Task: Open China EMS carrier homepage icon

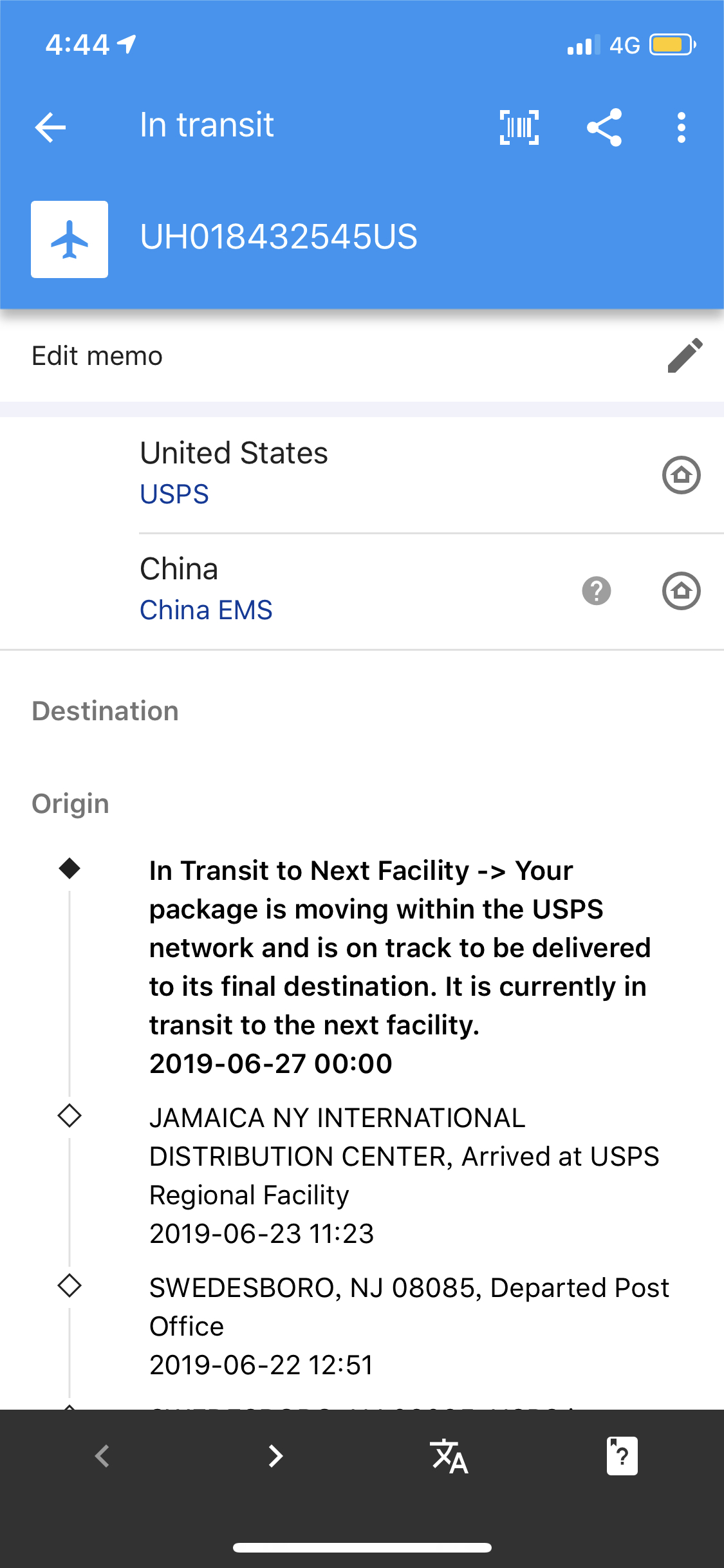Action: (681, 591)
